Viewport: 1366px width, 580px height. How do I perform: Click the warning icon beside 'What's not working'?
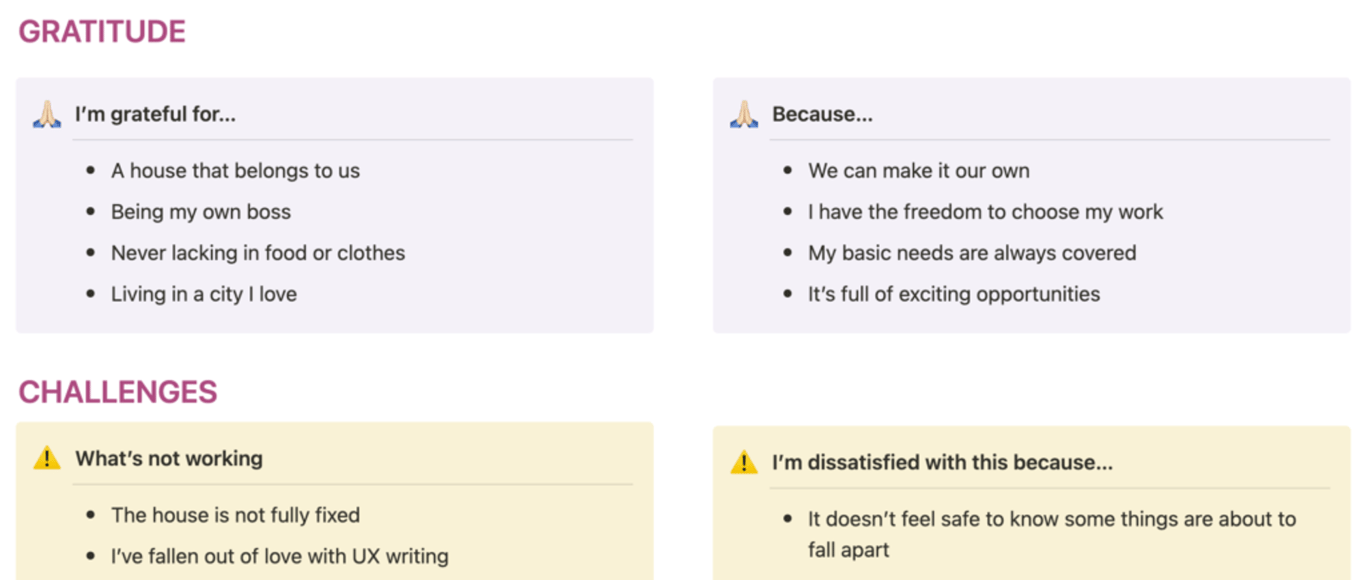click(47, 459)
